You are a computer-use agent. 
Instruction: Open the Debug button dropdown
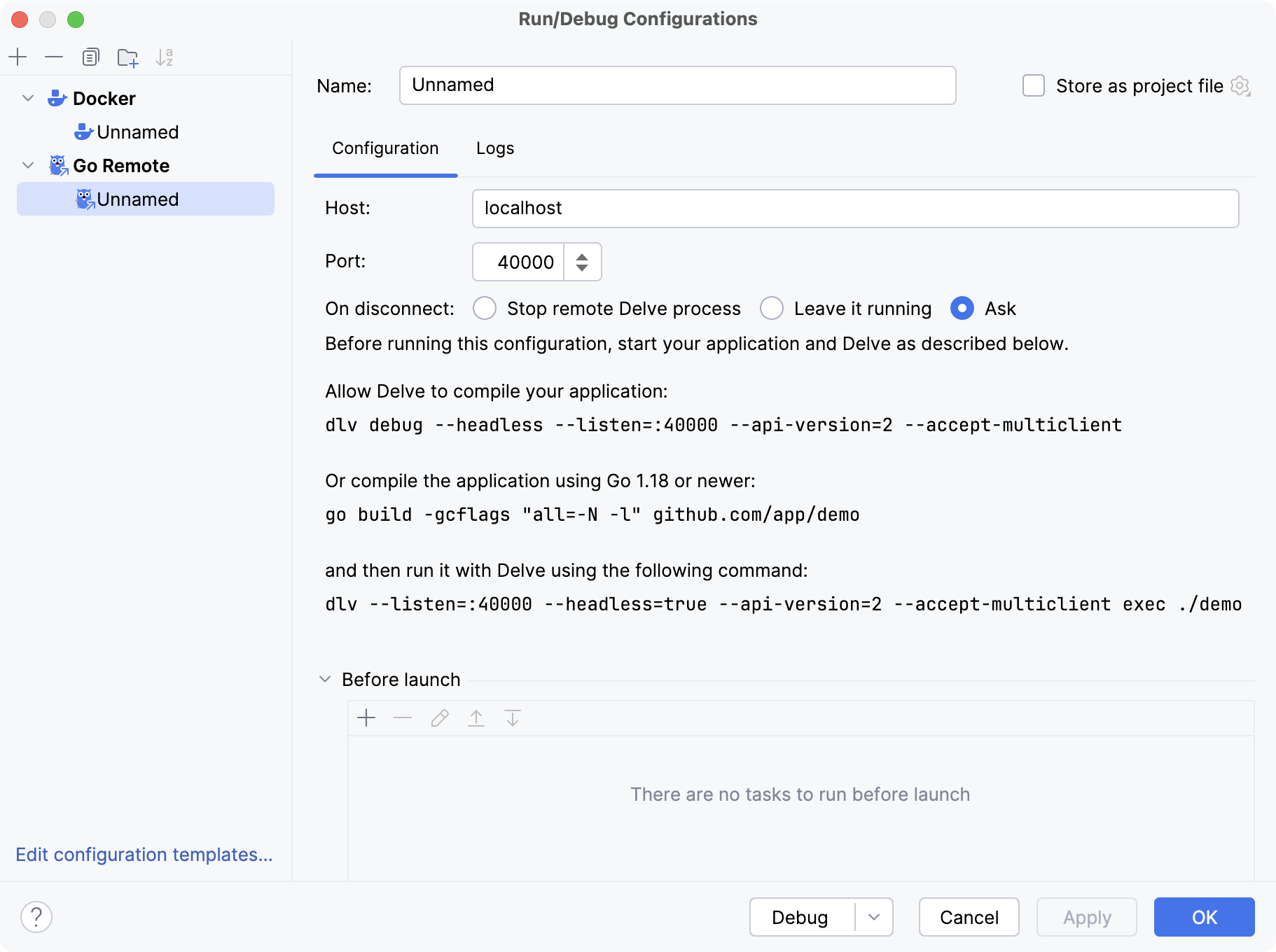[x=873, y=917]
